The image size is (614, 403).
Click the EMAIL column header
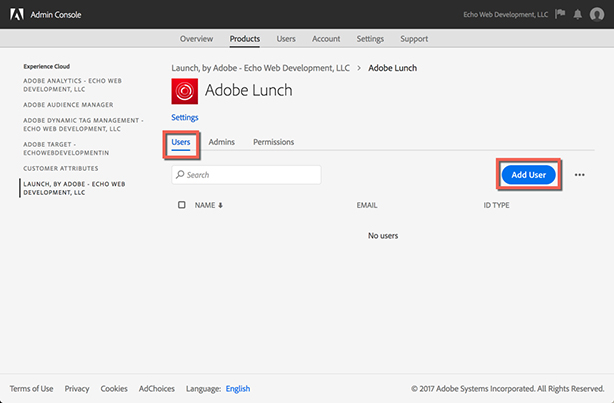367,205
